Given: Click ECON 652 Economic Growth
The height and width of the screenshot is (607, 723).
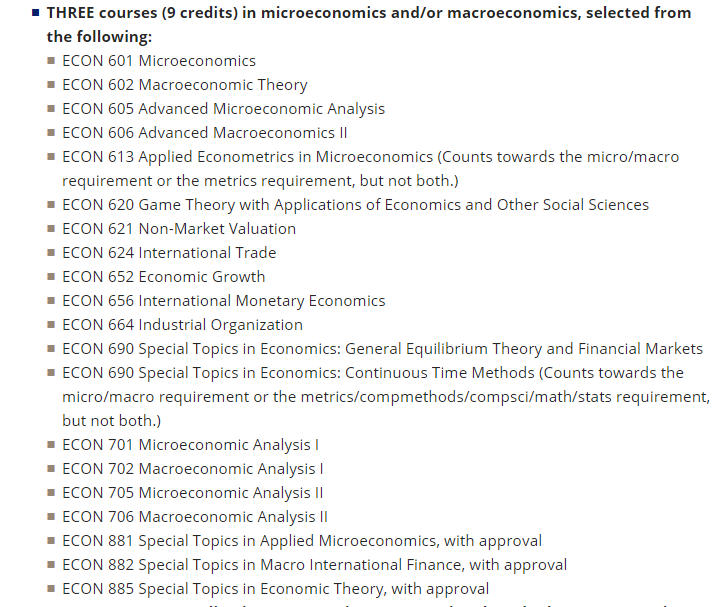Looking at the screenshot, I should pyautogui.click(x=164, y=277).
